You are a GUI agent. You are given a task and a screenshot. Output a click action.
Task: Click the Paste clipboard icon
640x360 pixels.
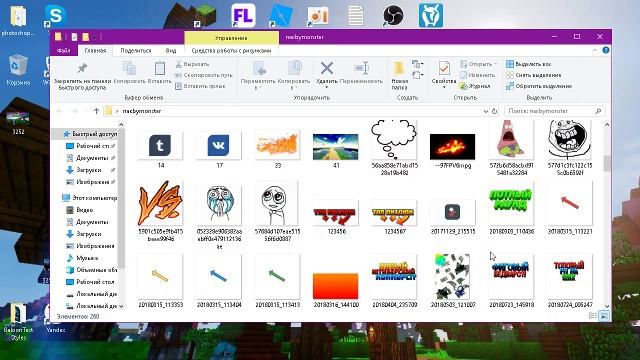point(160,68)
